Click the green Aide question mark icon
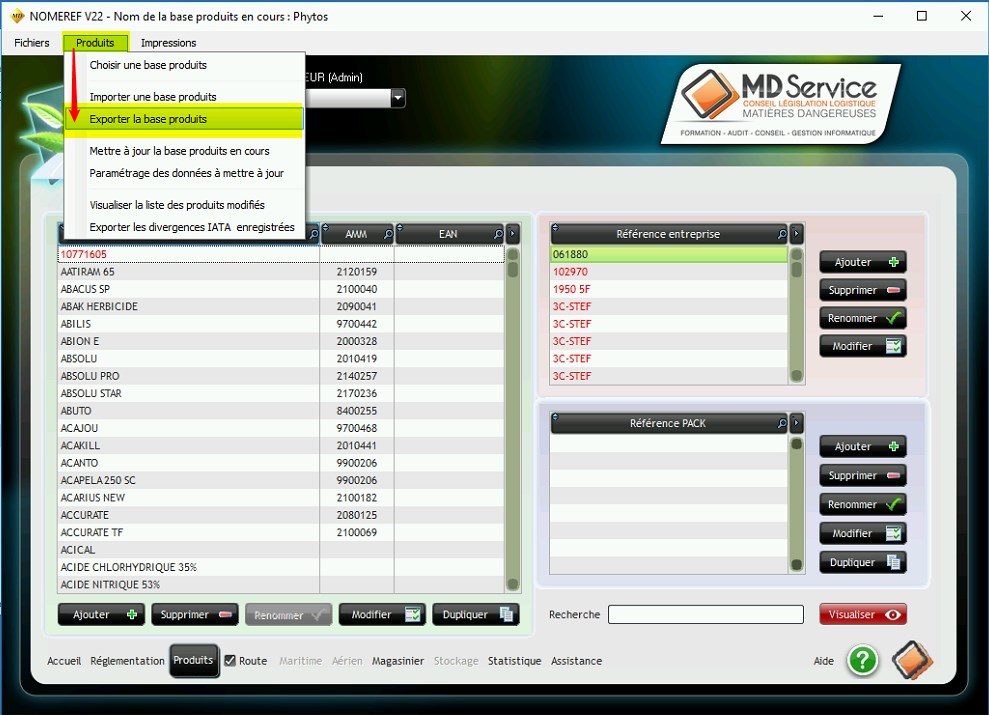The height and width of the screenshot is (715, 989). pyautogui.click(x=863, y=660)
